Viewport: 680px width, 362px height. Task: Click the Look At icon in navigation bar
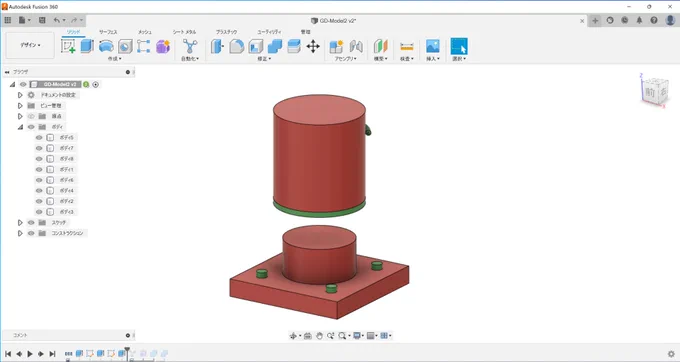[x=307, y=336]
